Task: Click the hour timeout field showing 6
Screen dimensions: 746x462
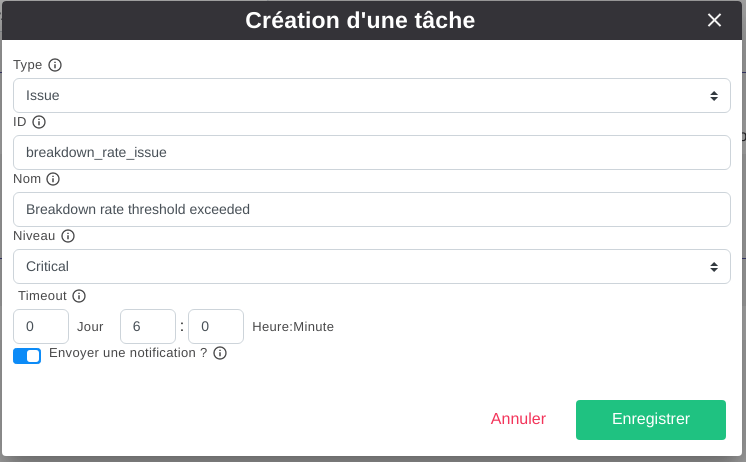Action: click(x=148, y=326)
